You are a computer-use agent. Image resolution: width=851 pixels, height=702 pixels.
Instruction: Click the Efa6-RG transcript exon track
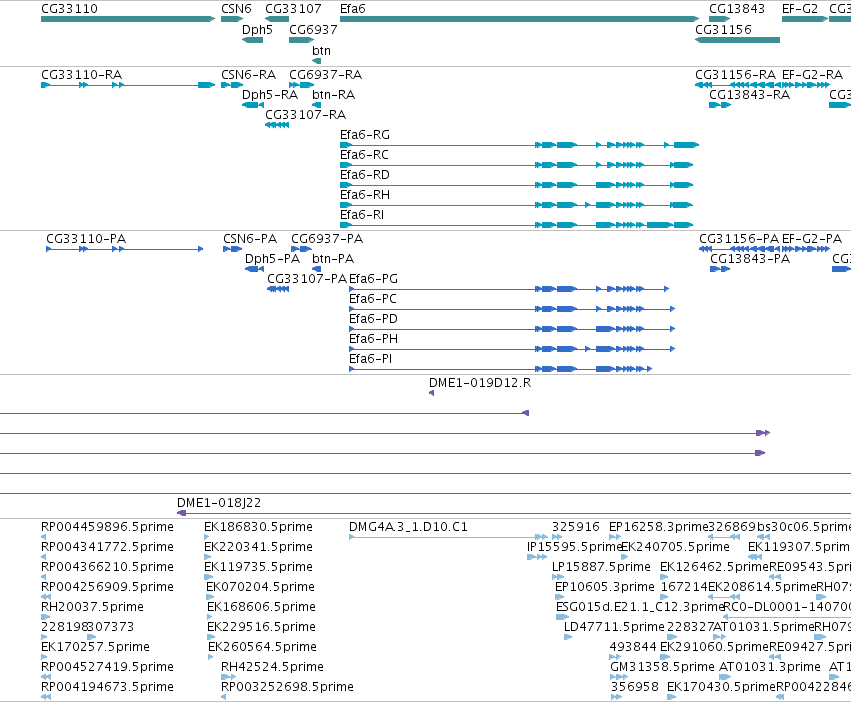[519, 145]
